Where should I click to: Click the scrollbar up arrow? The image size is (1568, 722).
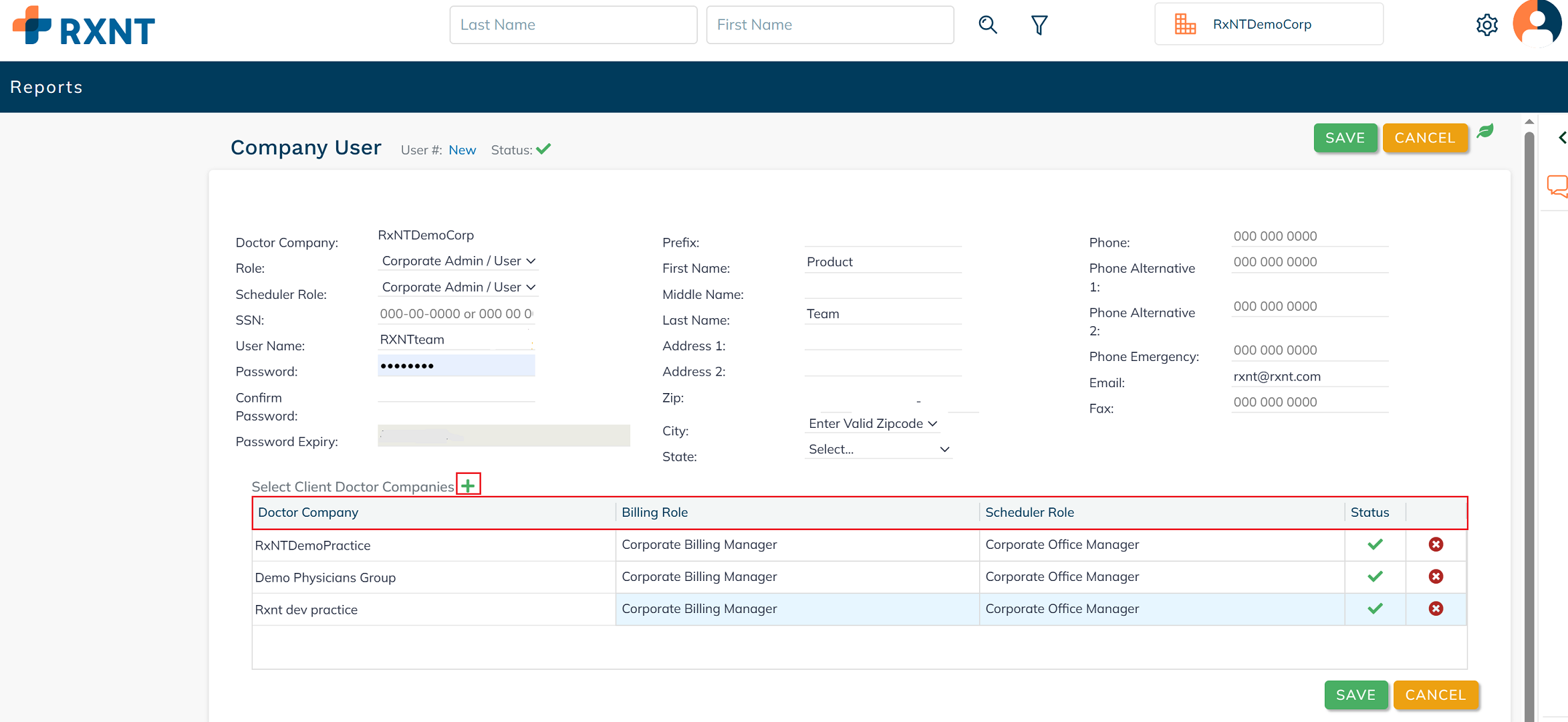1529,122
